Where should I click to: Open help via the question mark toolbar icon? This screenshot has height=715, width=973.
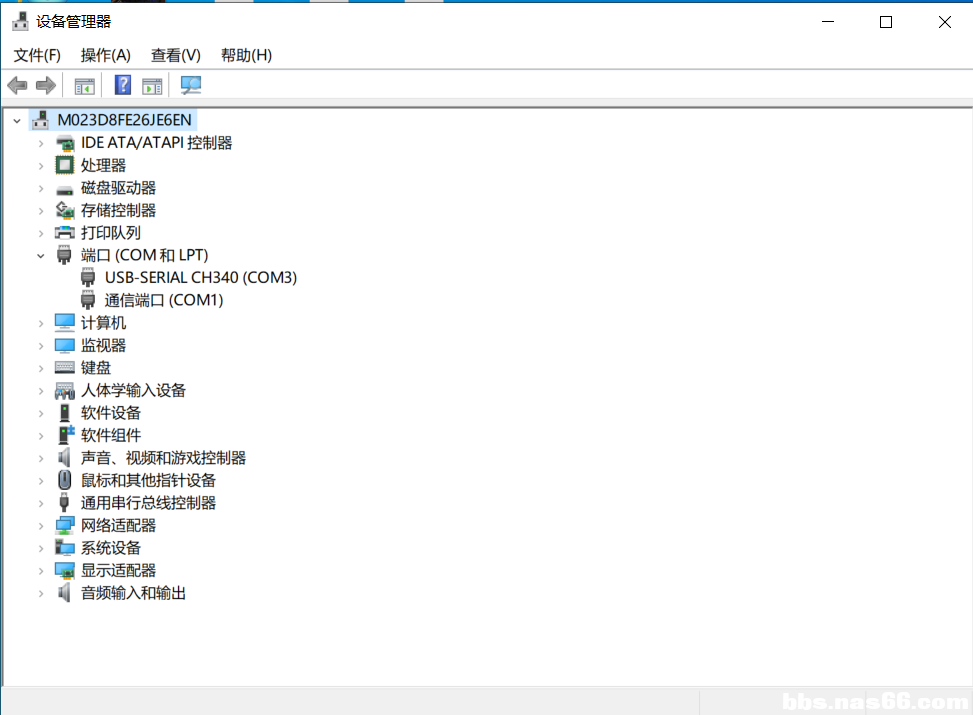coord(122,85)
